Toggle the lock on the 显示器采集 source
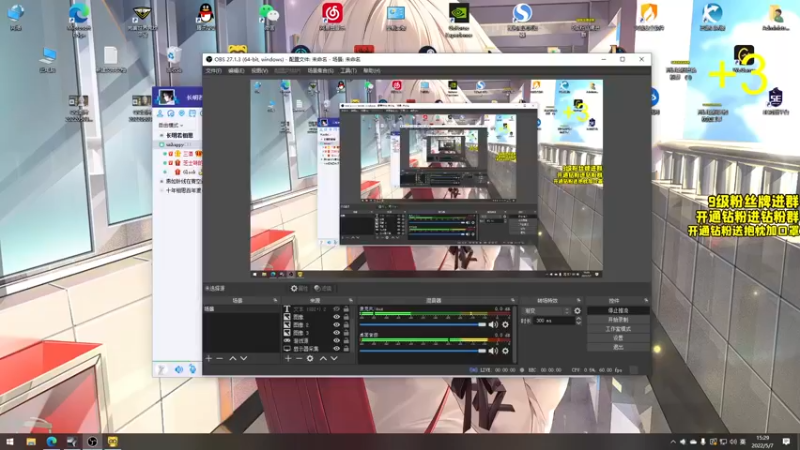 346,349
